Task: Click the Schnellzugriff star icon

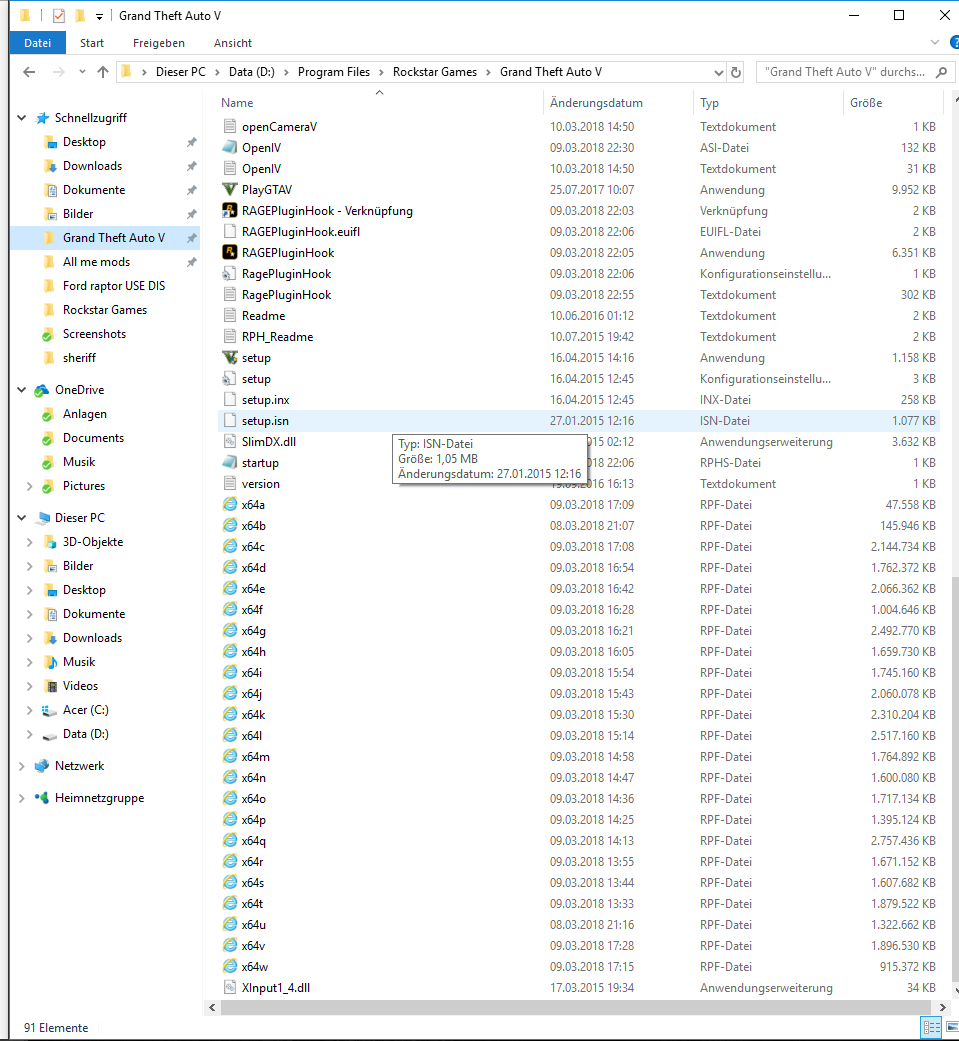Action: (x=43, y=118)
